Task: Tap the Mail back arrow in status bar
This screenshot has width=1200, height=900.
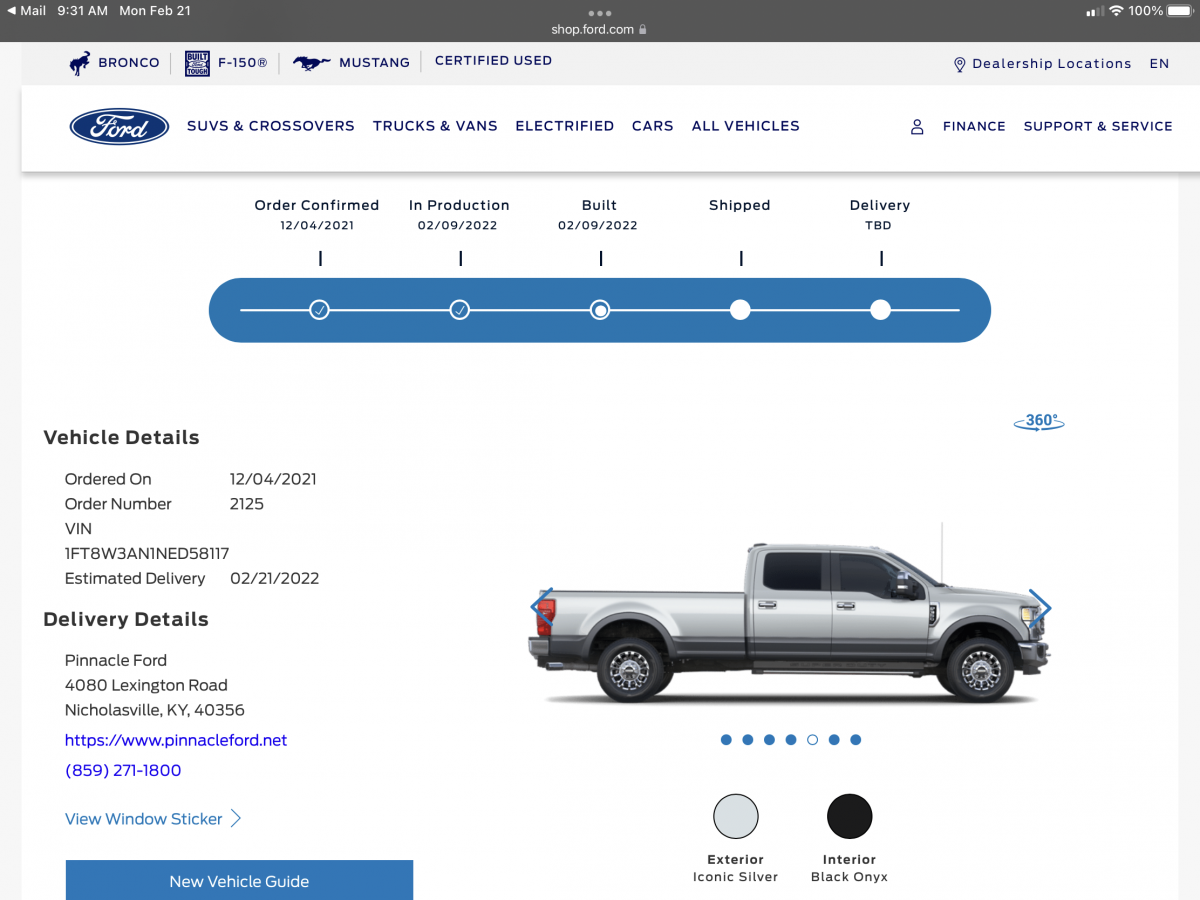Action: [12, 11]
